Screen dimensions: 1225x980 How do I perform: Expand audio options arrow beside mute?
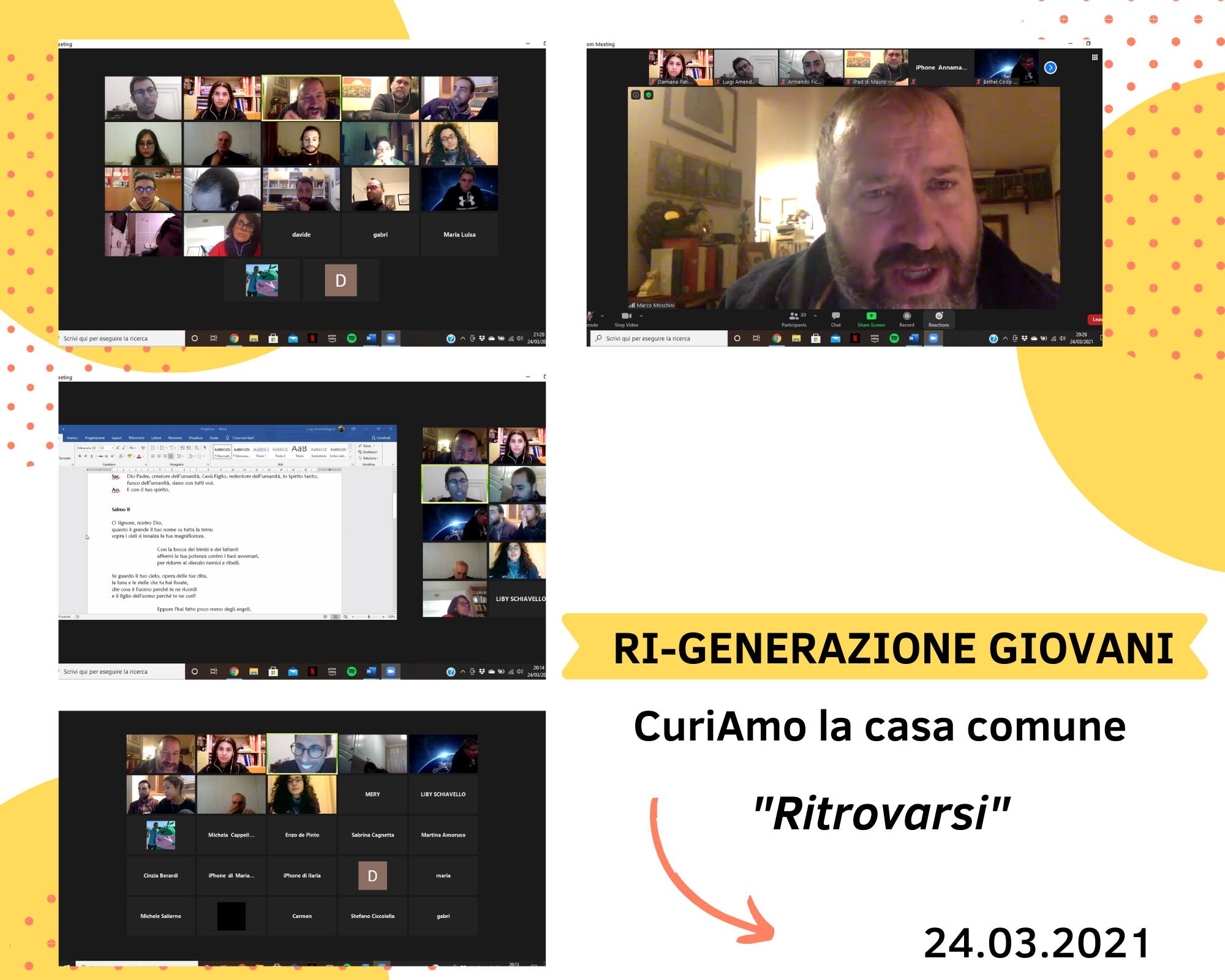click(602, 316)
